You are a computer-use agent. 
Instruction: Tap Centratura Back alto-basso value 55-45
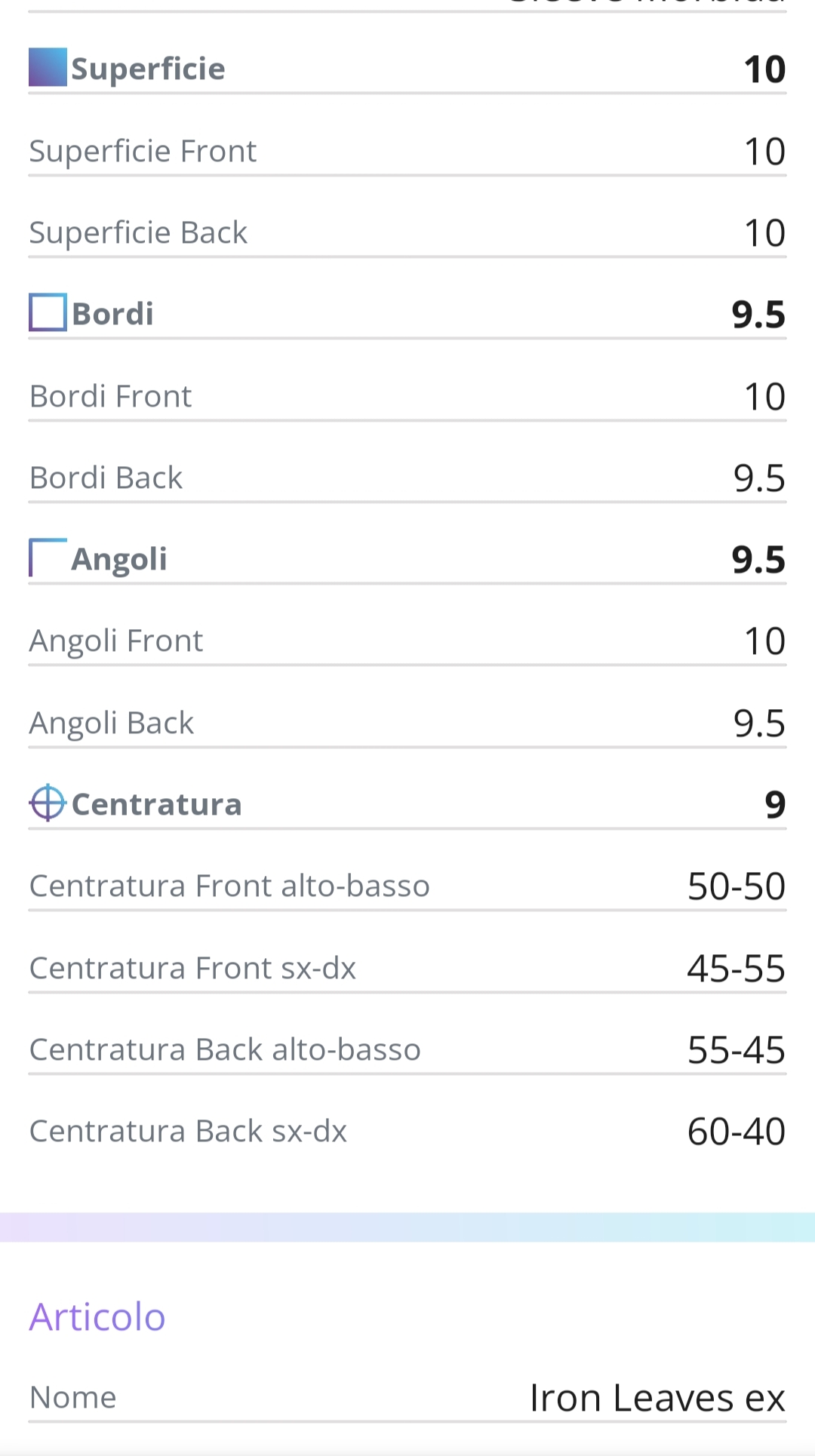tap(737, 1050)
